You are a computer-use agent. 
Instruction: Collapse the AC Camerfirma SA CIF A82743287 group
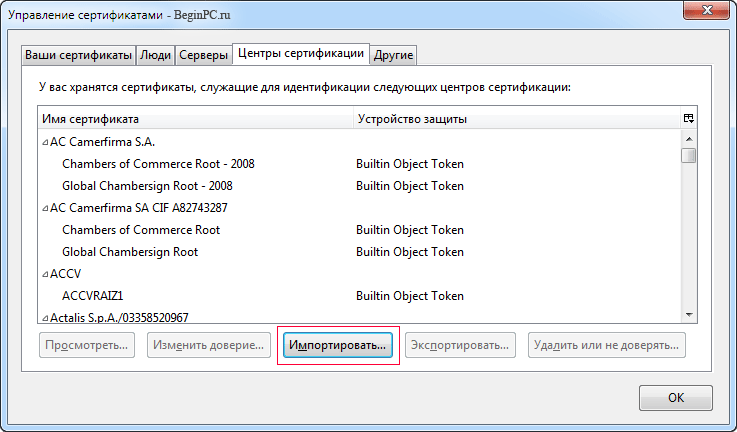tap(45, 208)
